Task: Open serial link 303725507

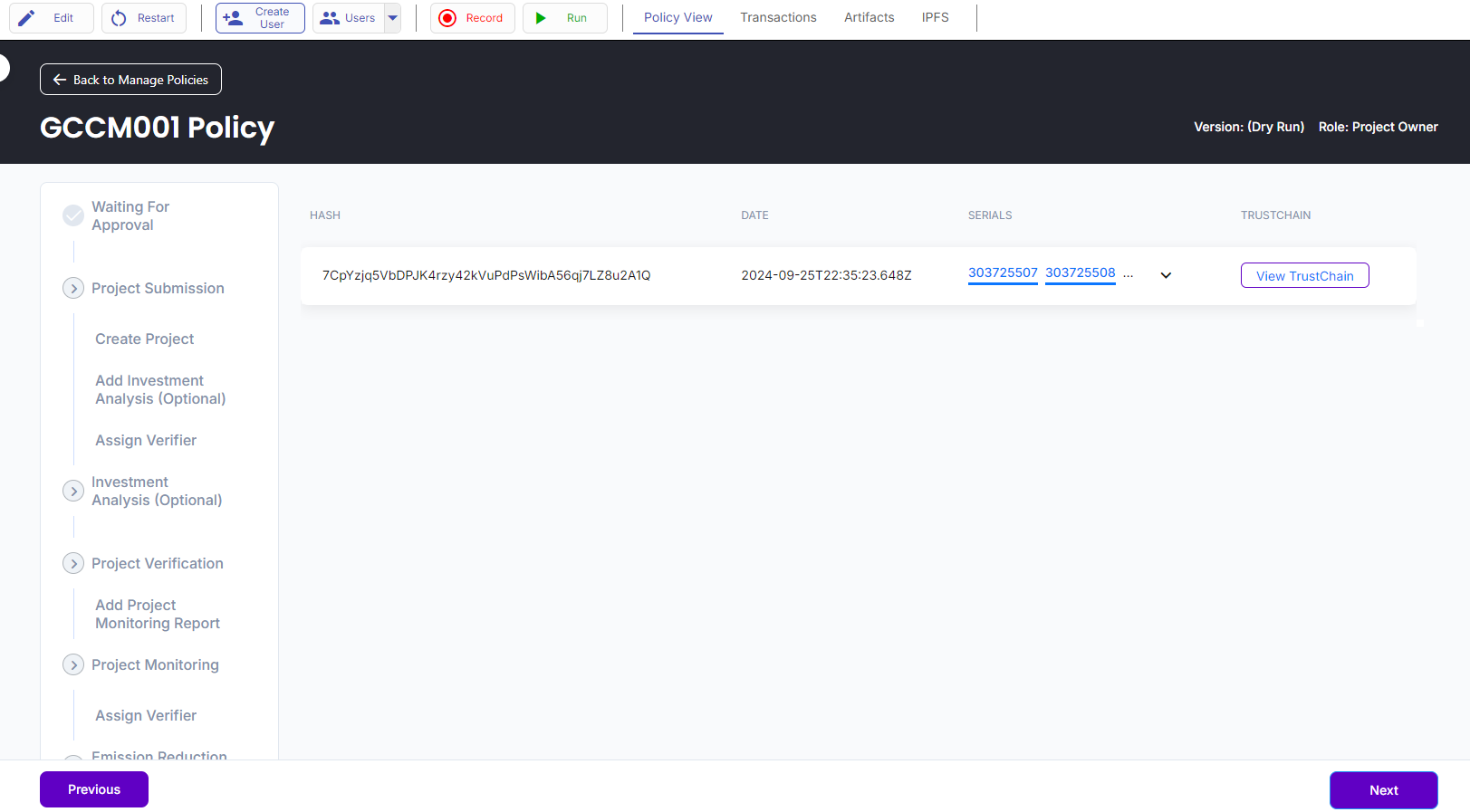Action: click(x=1003, y=272)
